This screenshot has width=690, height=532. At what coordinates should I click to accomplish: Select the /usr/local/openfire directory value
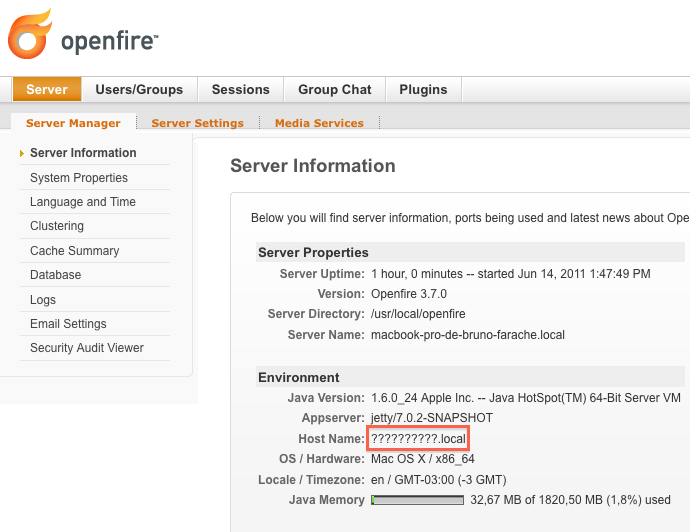pyautogui.click(x=418, y=314)
